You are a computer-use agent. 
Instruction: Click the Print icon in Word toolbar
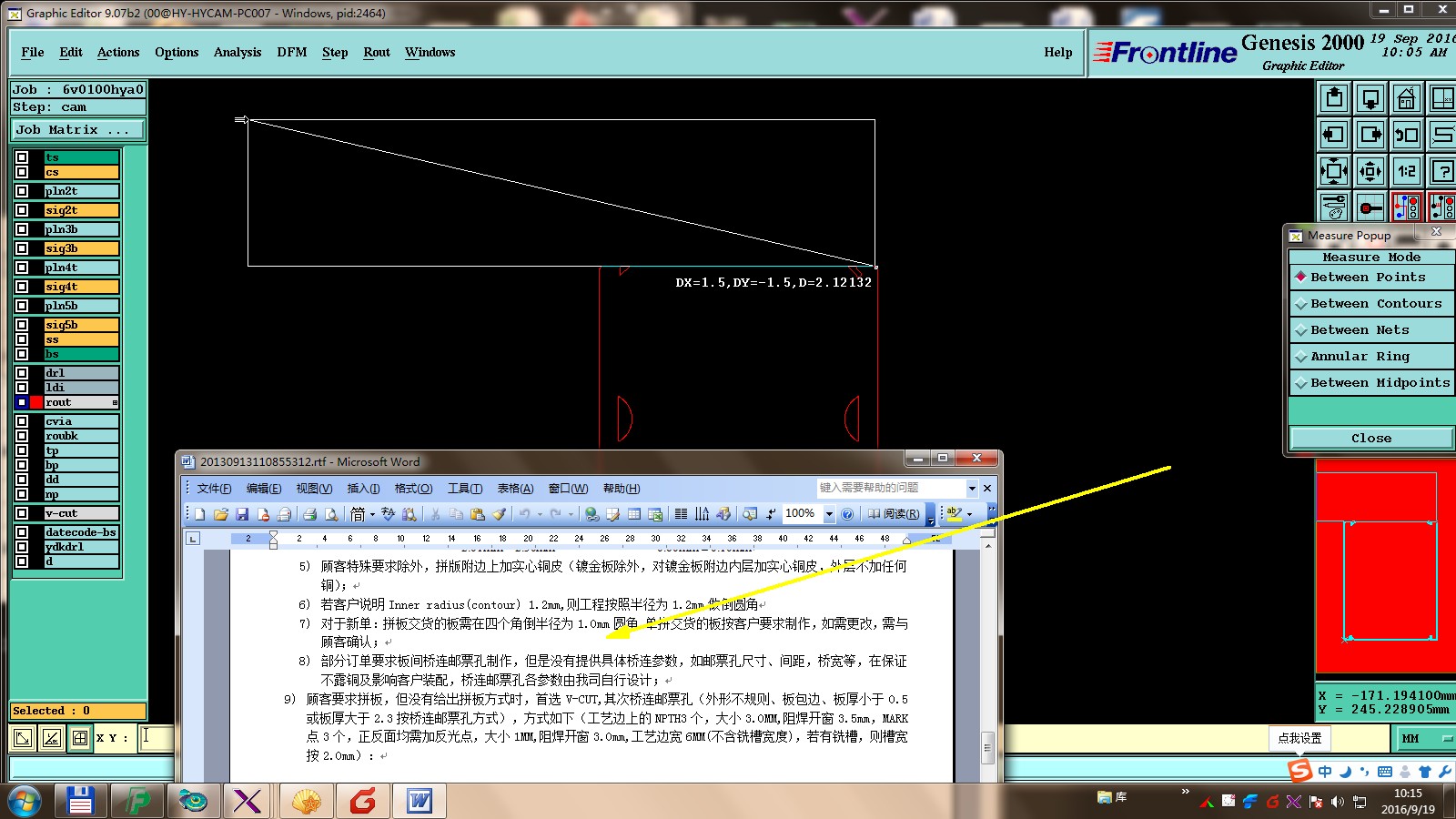pyautogui.click(x=309, y=514)
